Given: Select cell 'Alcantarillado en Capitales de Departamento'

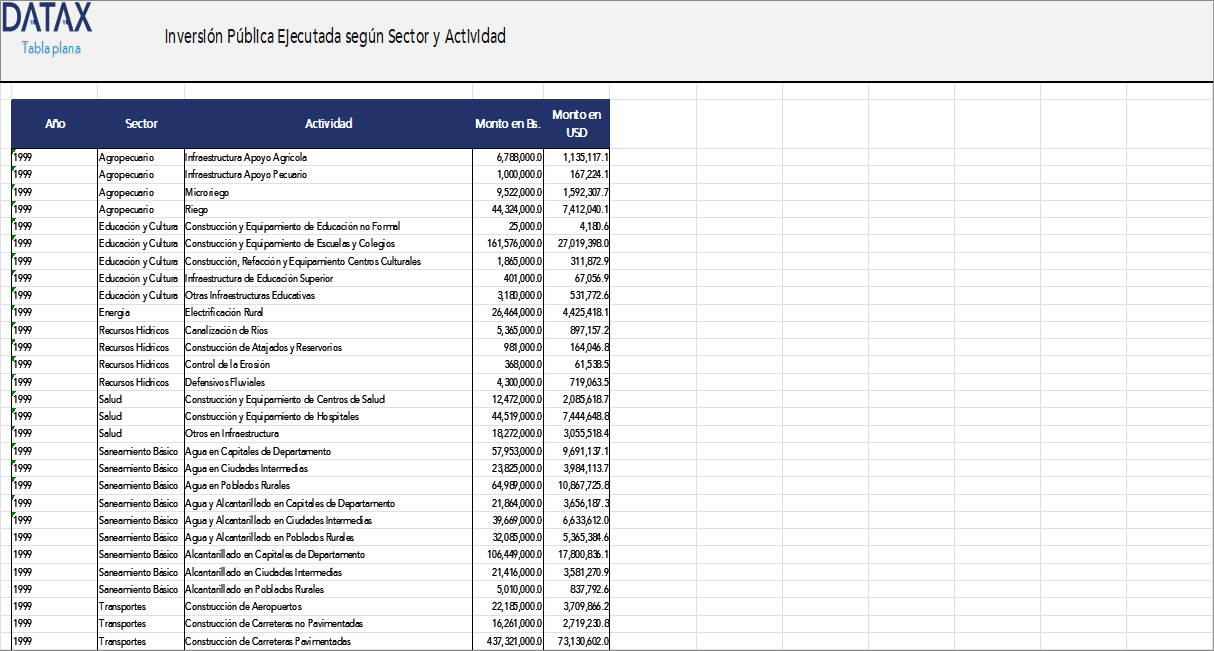Looking at the screenshot, I should pyautogui.click(x=328, y=554).
